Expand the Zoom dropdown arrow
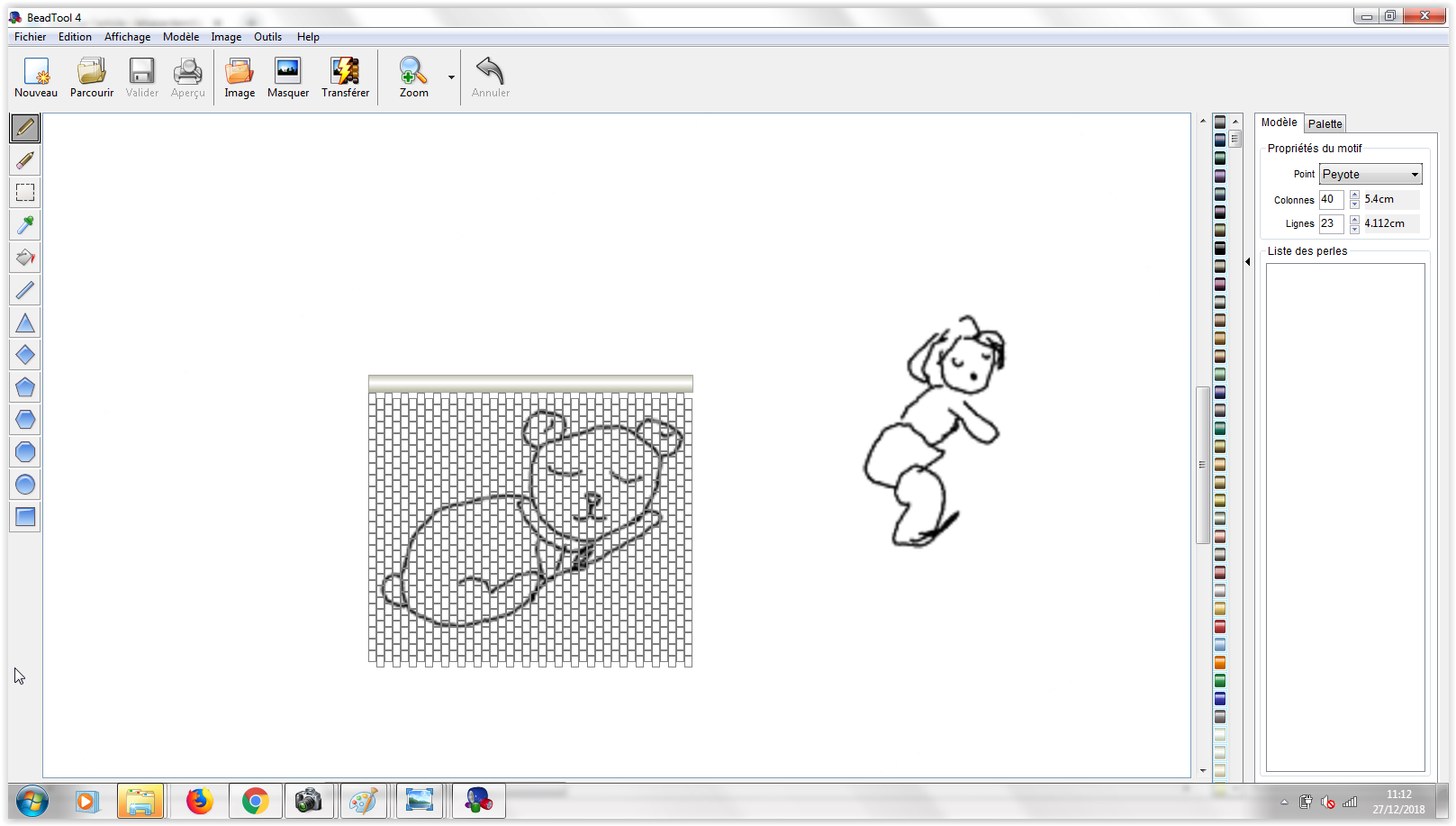 tap(451, 77)
